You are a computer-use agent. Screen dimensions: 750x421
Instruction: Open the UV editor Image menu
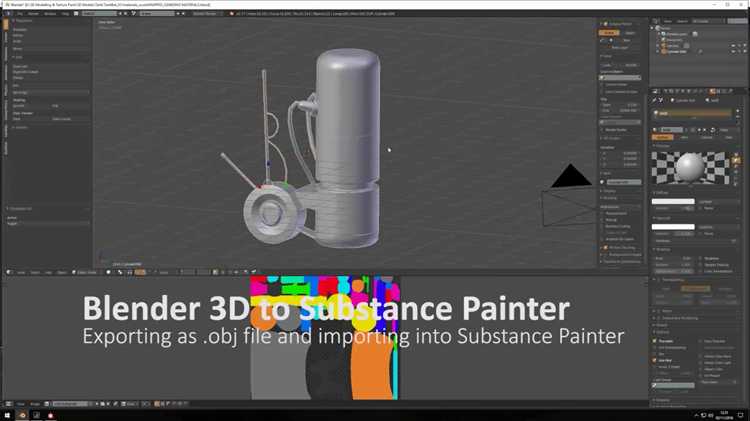pos(35,404)
